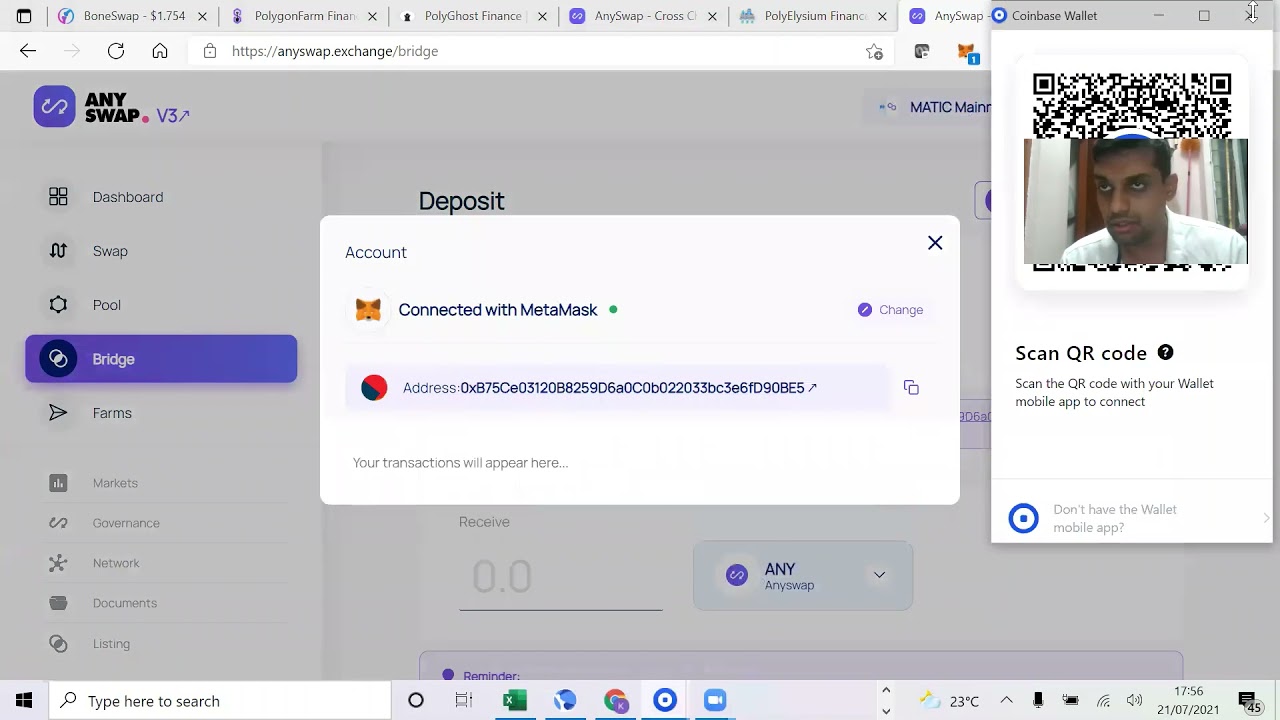The image size is (1280, 720).
Task: Click the browser Back arrow
Action: [28, 51]
